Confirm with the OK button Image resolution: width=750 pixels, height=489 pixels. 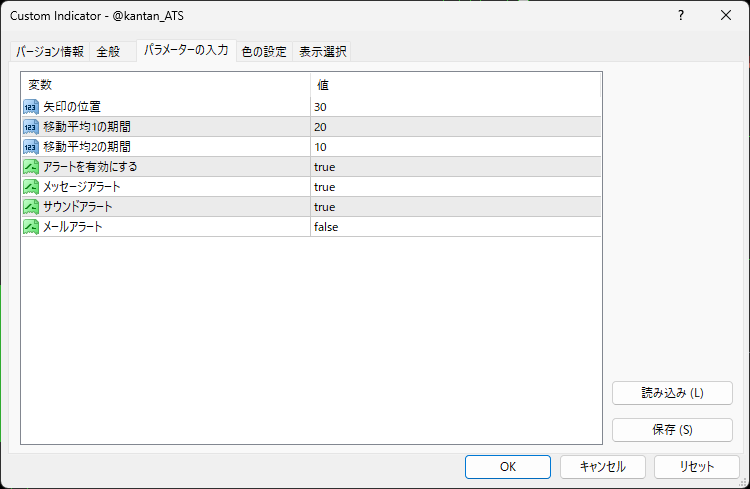[507, 467]
